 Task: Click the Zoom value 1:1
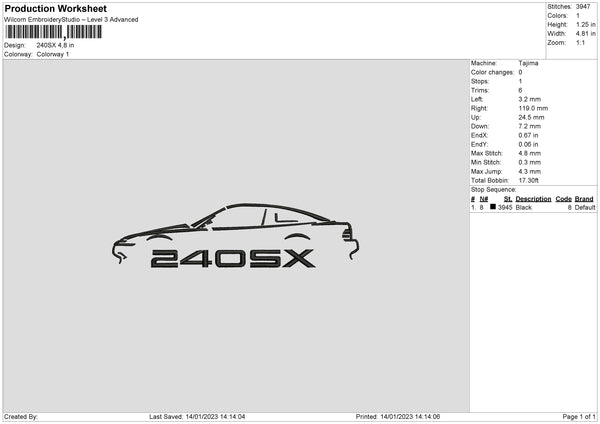coord(580,42)
